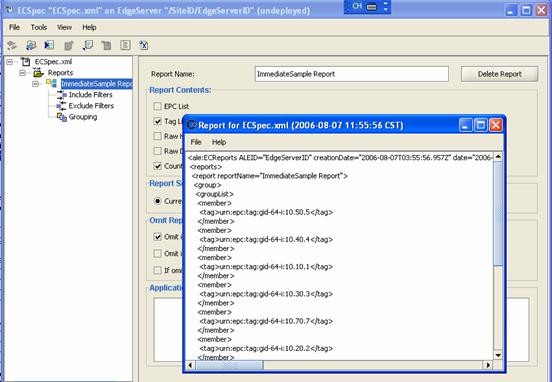The height and width of the screenshot is (382, 552).
Task: Toggle the 'If om' checkbox
Action: [157, 270]
